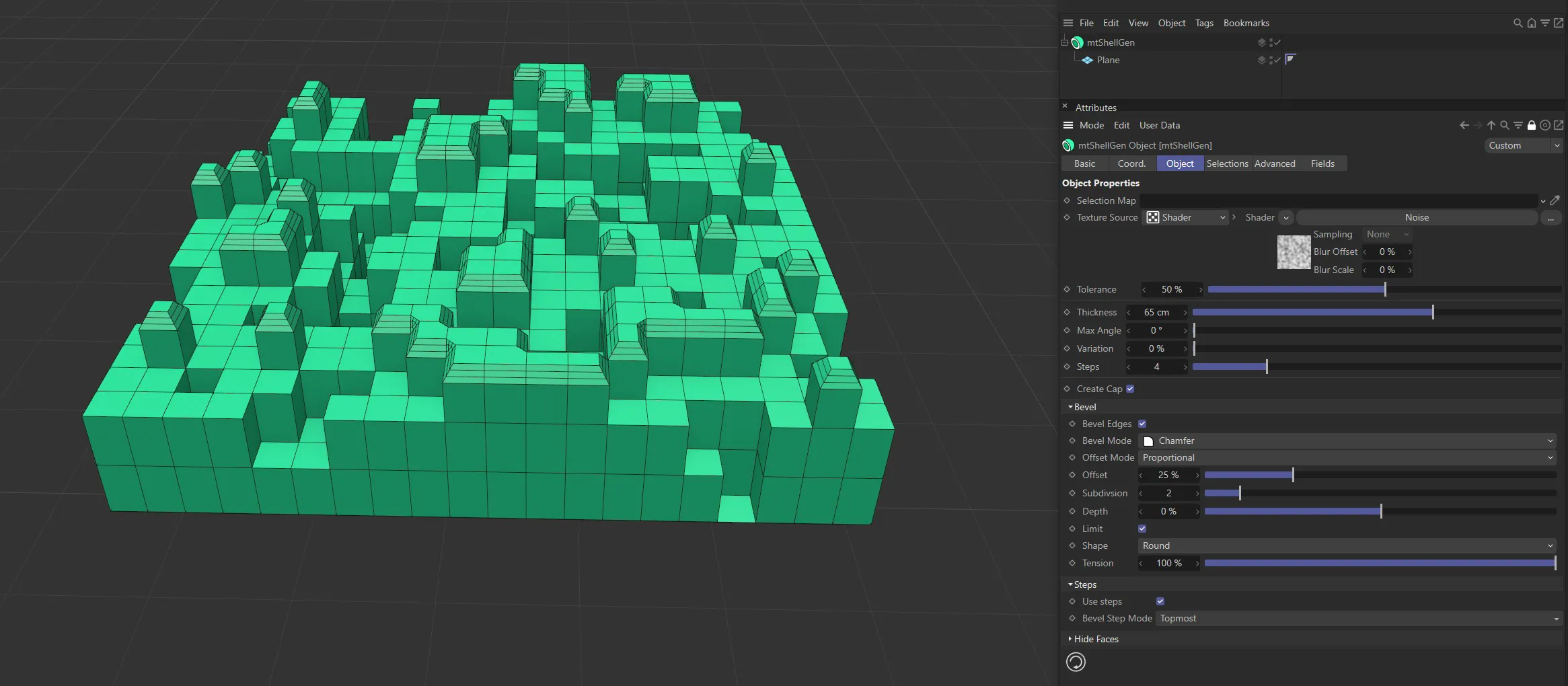Turn off the Use steps checkbox
This screenshot has width=1568, height=686.
point(1160,601)
